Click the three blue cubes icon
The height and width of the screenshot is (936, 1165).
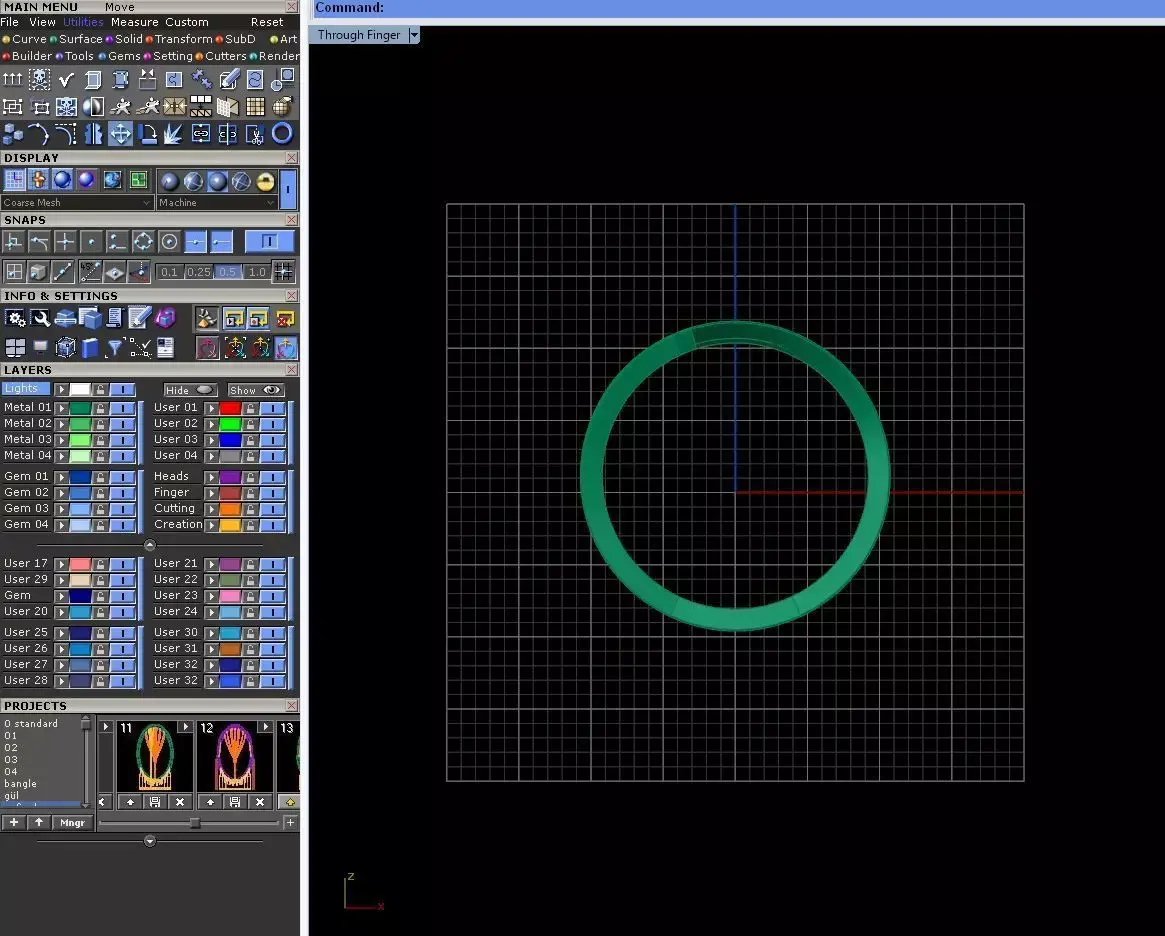click(x=13, y=134)
